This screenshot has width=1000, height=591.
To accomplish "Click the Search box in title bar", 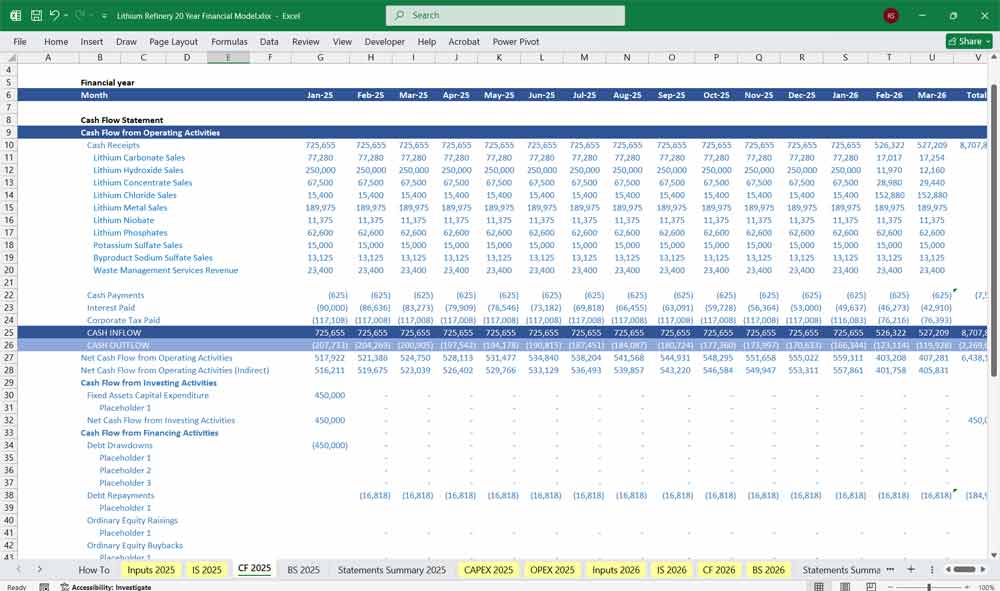I will pos(504,14).
